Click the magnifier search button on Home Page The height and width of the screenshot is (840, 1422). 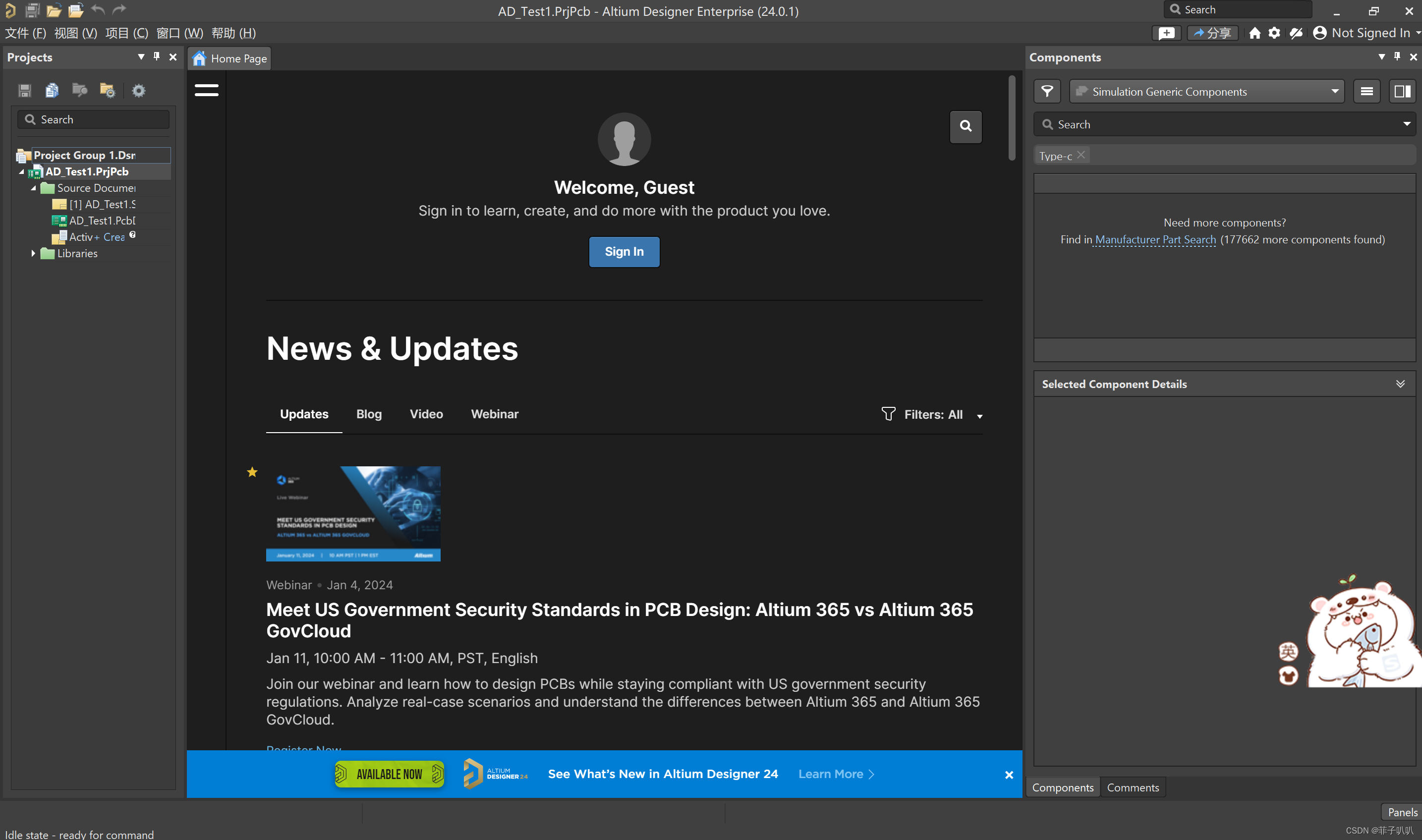point(966,126)
